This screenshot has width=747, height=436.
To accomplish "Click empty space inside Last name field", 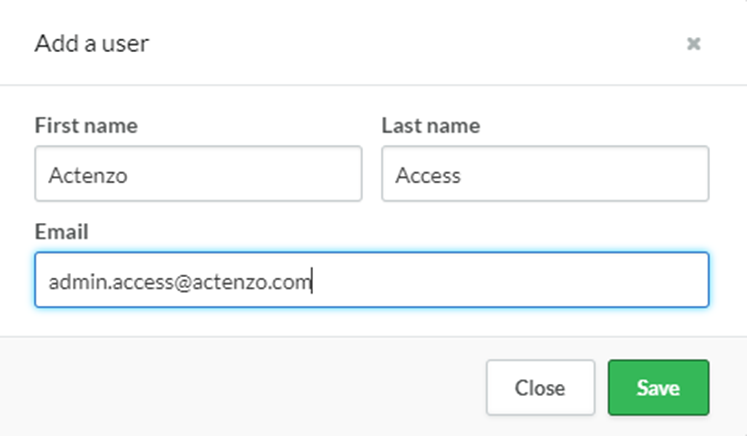I will [x=584, y=173].
